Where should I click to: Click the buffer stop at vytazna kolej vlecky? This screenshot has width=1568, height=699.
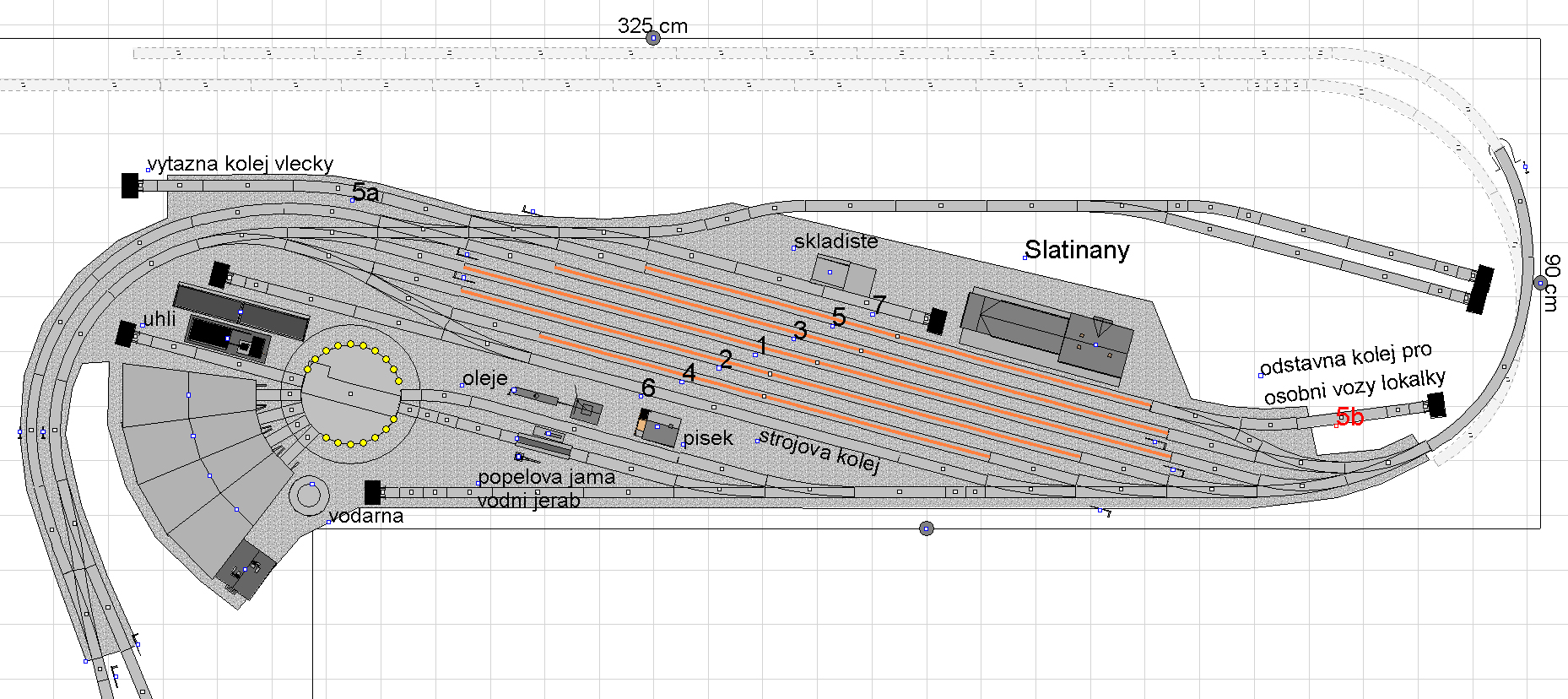pyautogui.click(x=130, y=186)
